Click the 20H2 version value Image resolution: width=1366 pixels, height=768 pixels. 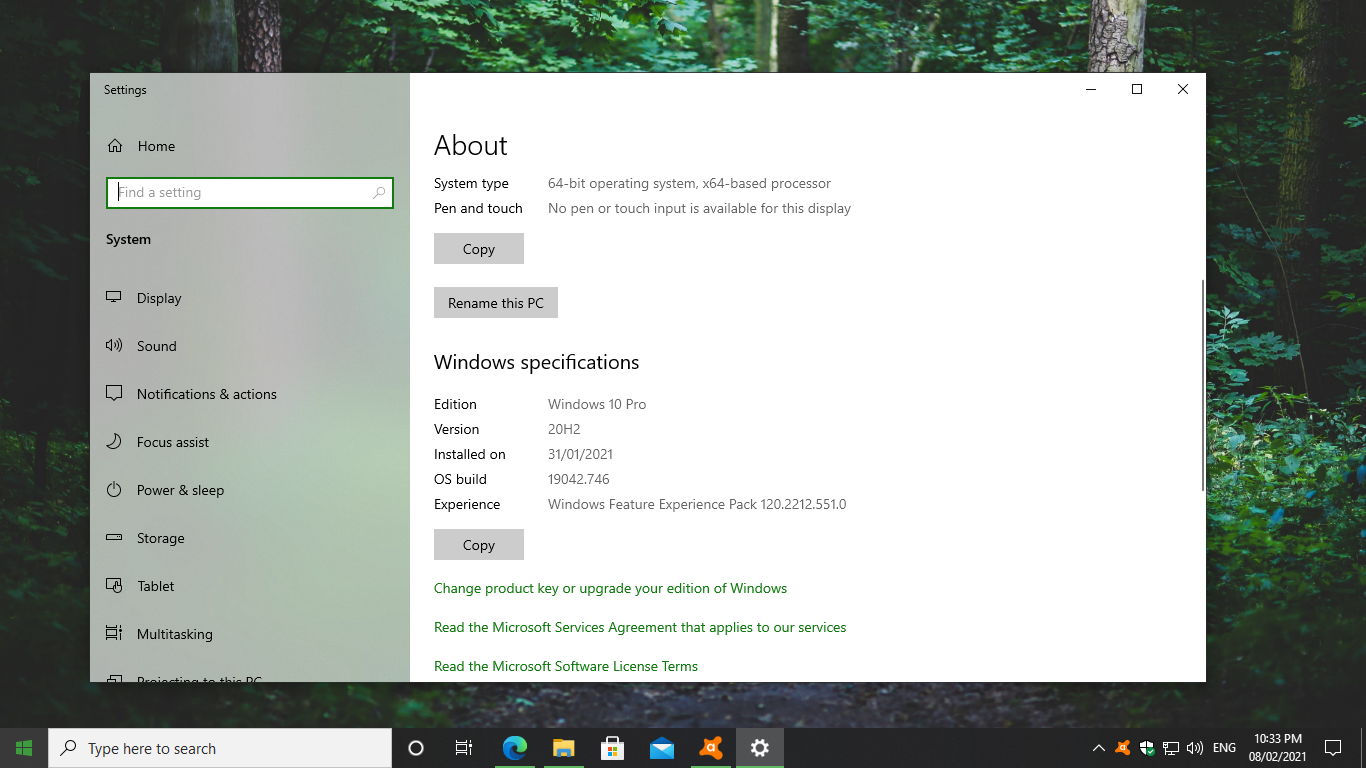click(564, 429)
